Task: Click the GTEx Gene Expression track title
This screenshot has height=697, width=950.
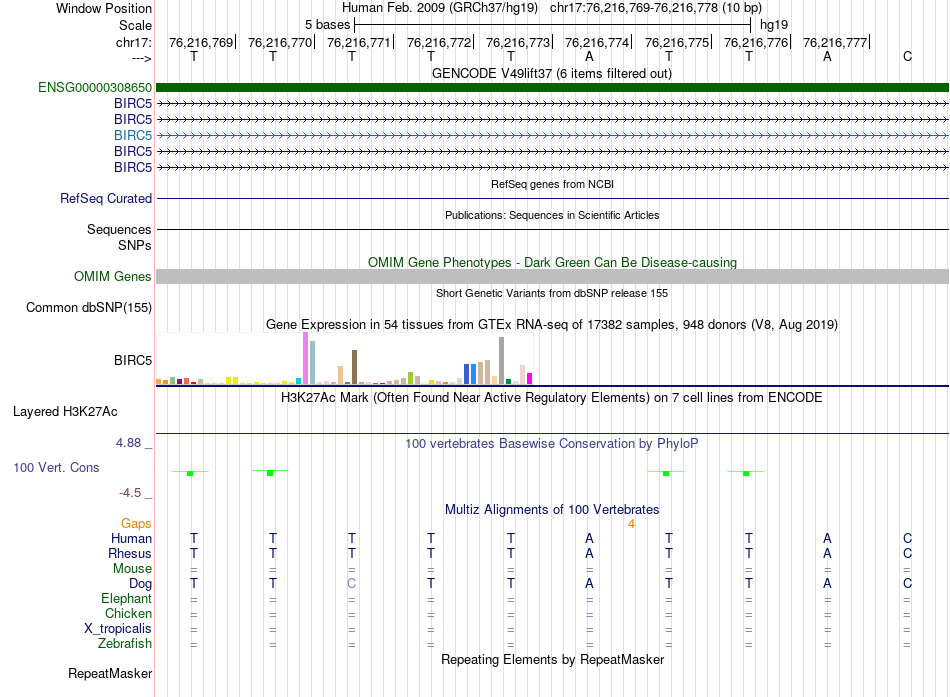Action: (552, 325)
